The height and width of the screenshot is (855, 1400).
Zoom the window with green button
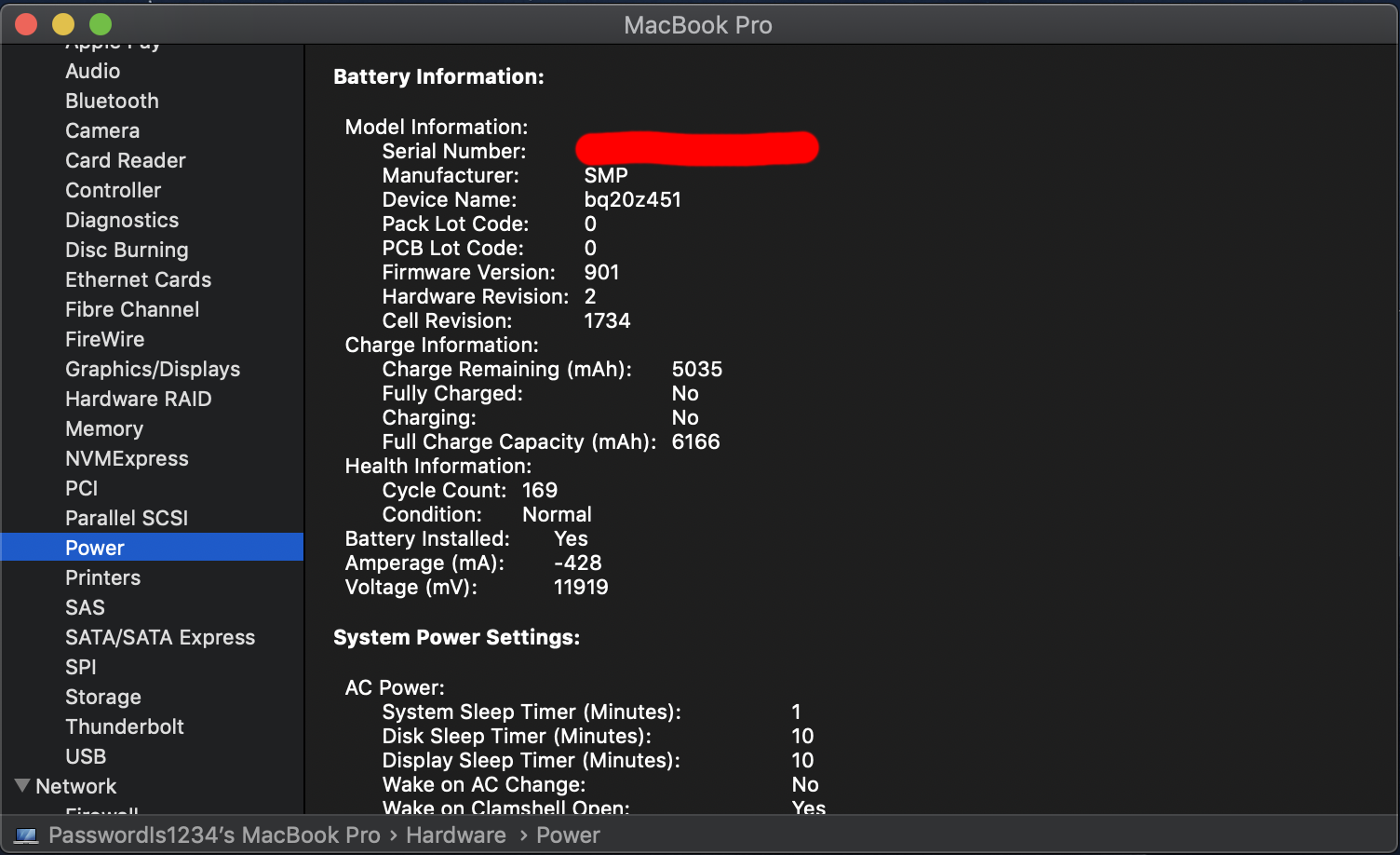click(101, 24)
